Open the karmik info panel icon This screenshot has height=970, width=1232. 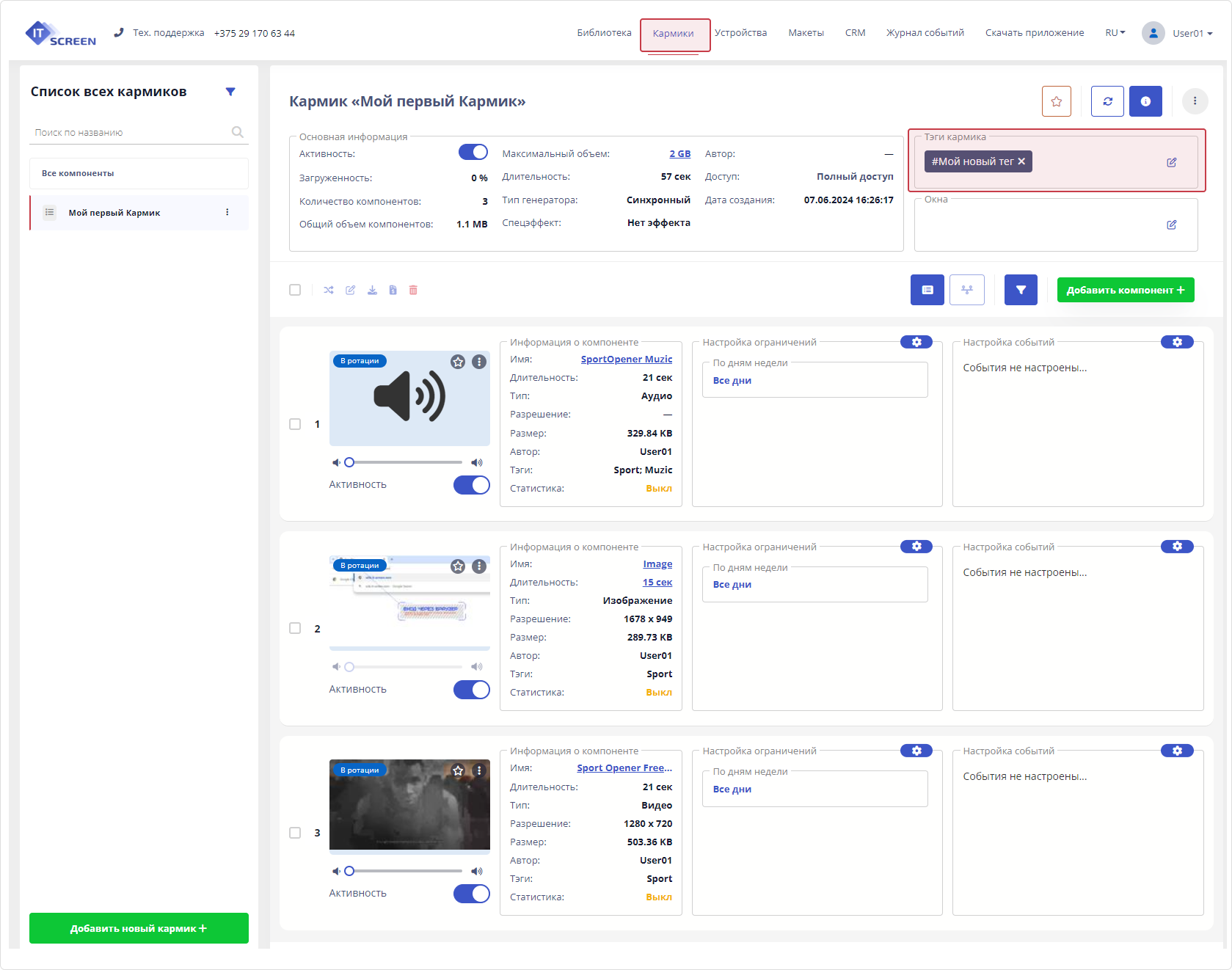coord(1145,101)
